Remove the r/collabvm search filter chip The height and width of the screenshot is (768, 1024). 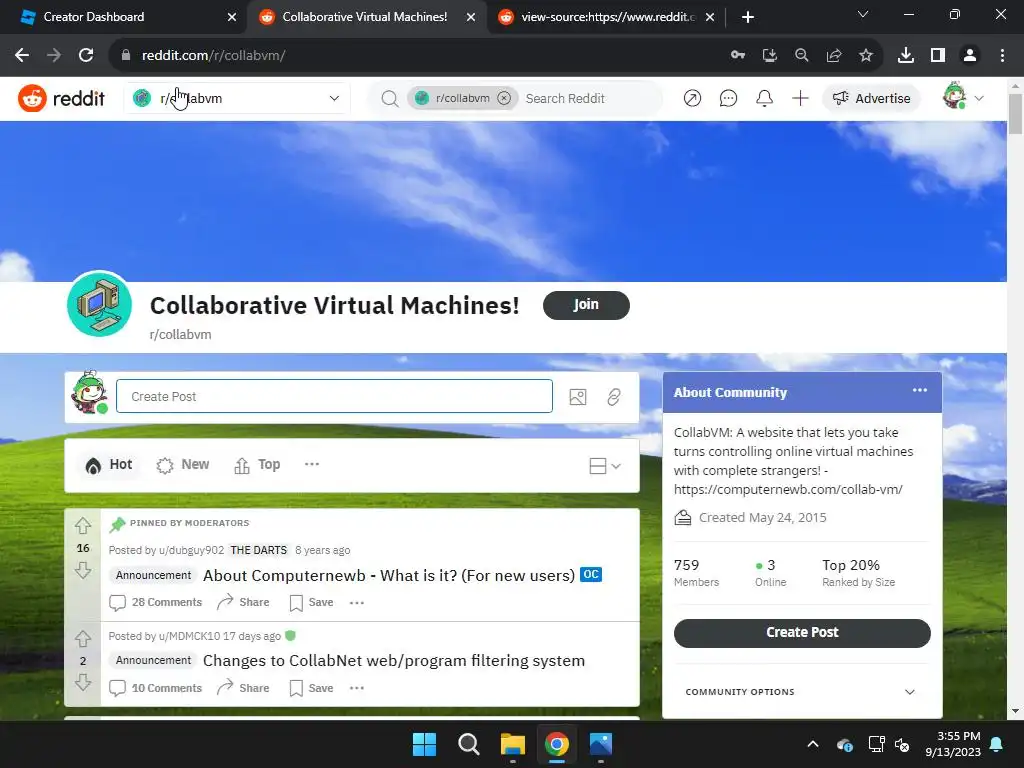pyautogui.click(x=504, y=98)
